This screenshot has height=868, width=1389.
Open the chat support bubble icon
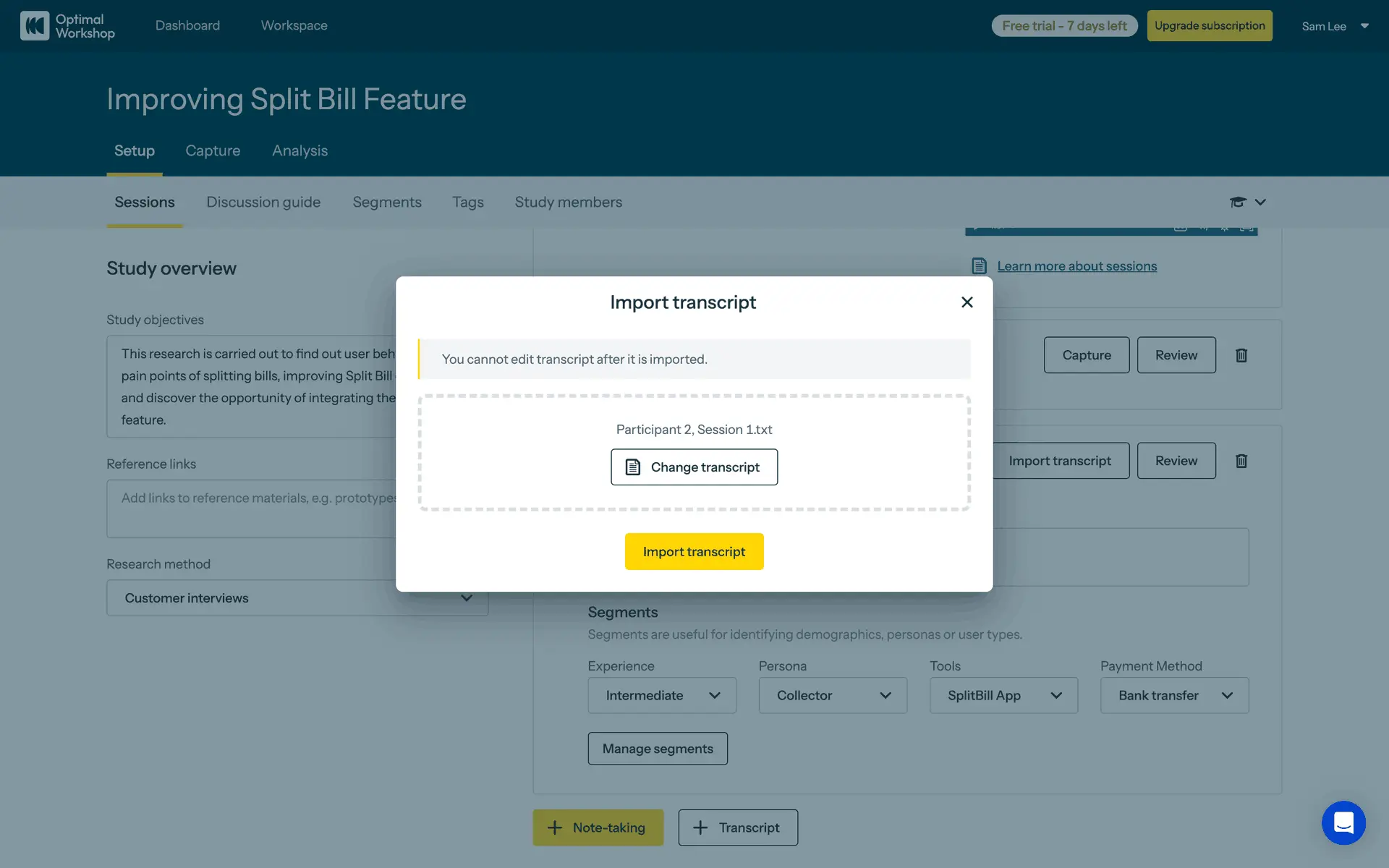[x=1343, y=822]
